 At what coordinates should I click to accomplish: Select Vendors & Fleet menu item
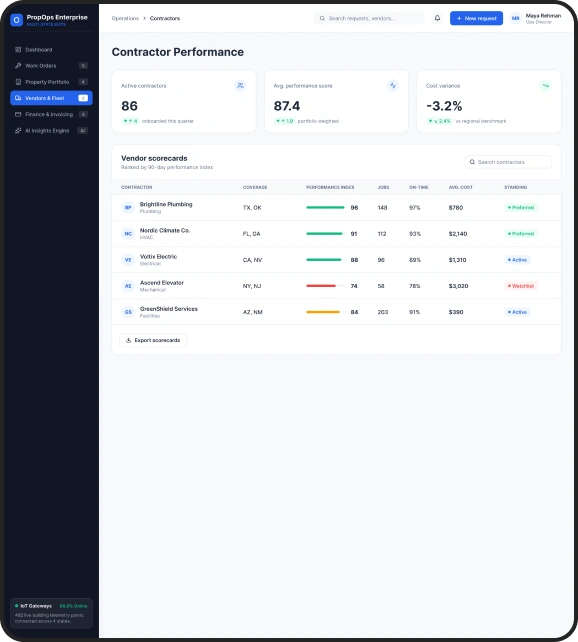[51, 98]
